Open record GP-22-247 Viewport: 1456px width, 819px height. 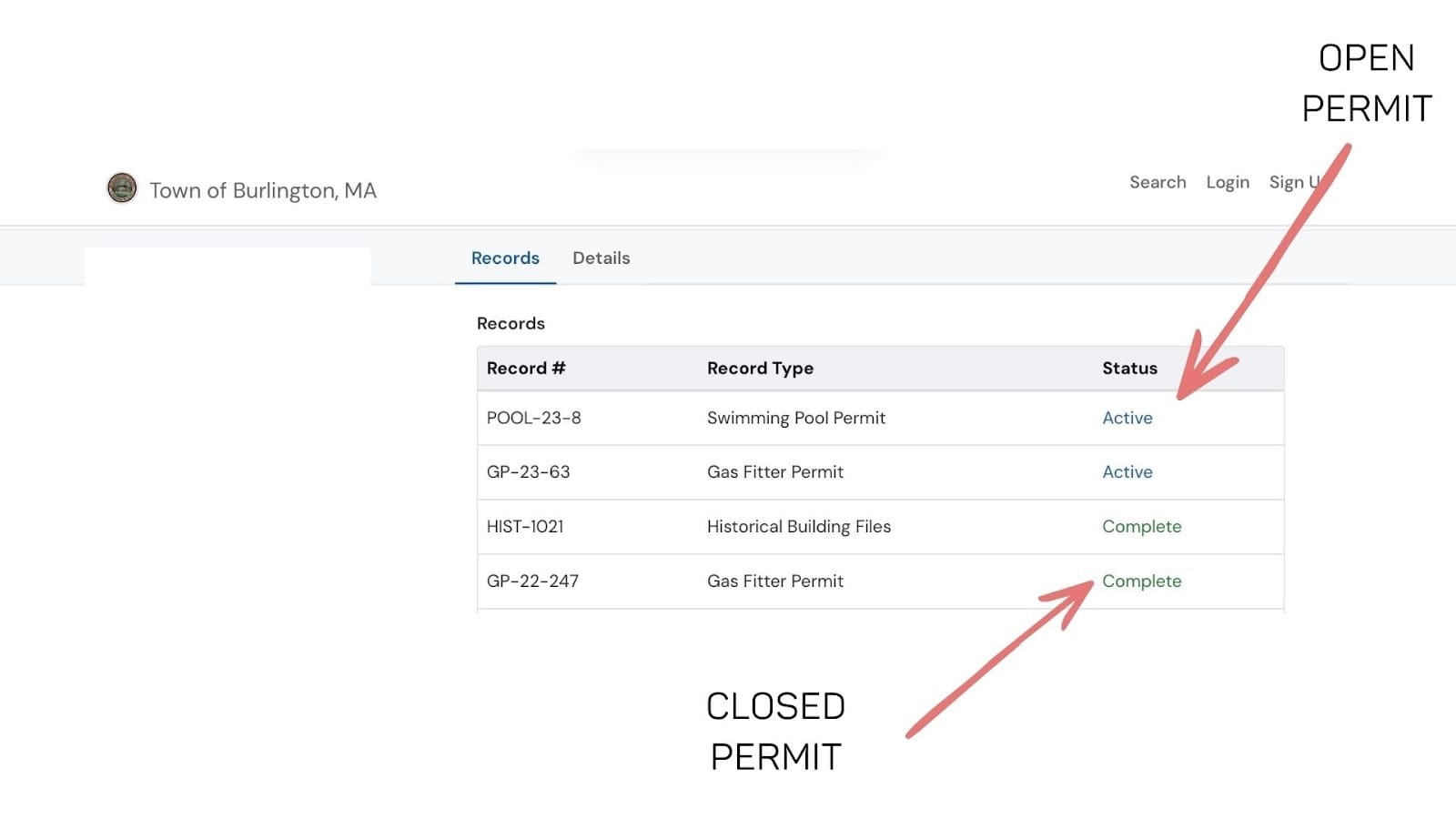(x=532, y=581)
